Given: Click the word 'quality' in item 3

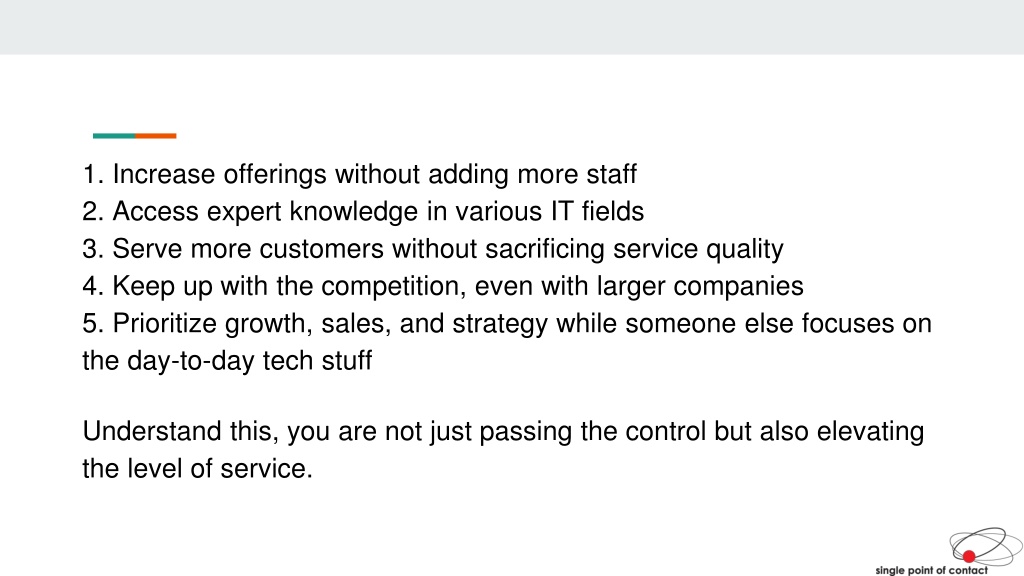Looking at the screenshot, I should click(744, 249).
